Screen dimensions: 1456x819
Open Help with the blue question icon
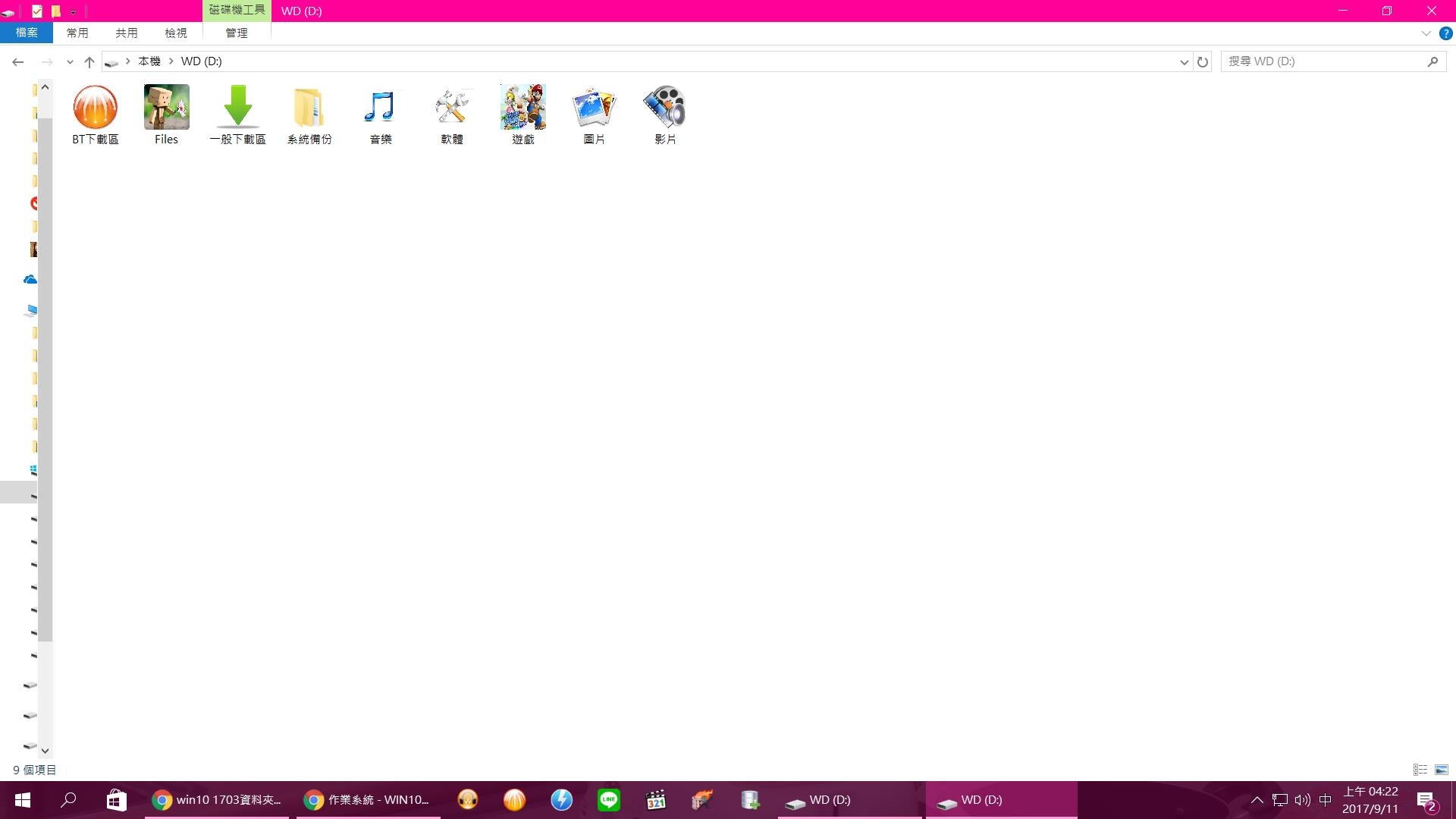[1446, 33]
